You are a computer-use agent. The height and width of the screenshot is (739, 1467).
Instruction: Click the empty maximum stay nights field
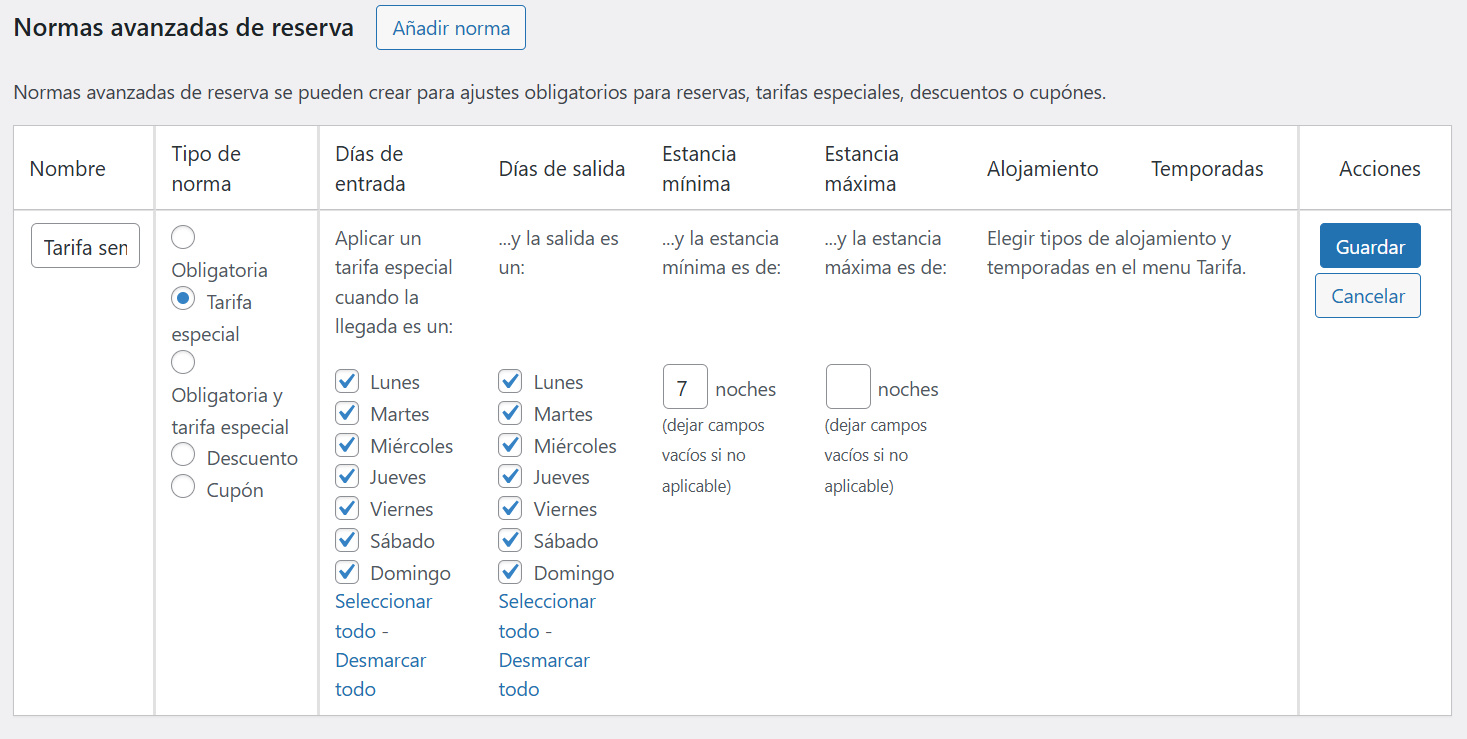tap(848, 387)
